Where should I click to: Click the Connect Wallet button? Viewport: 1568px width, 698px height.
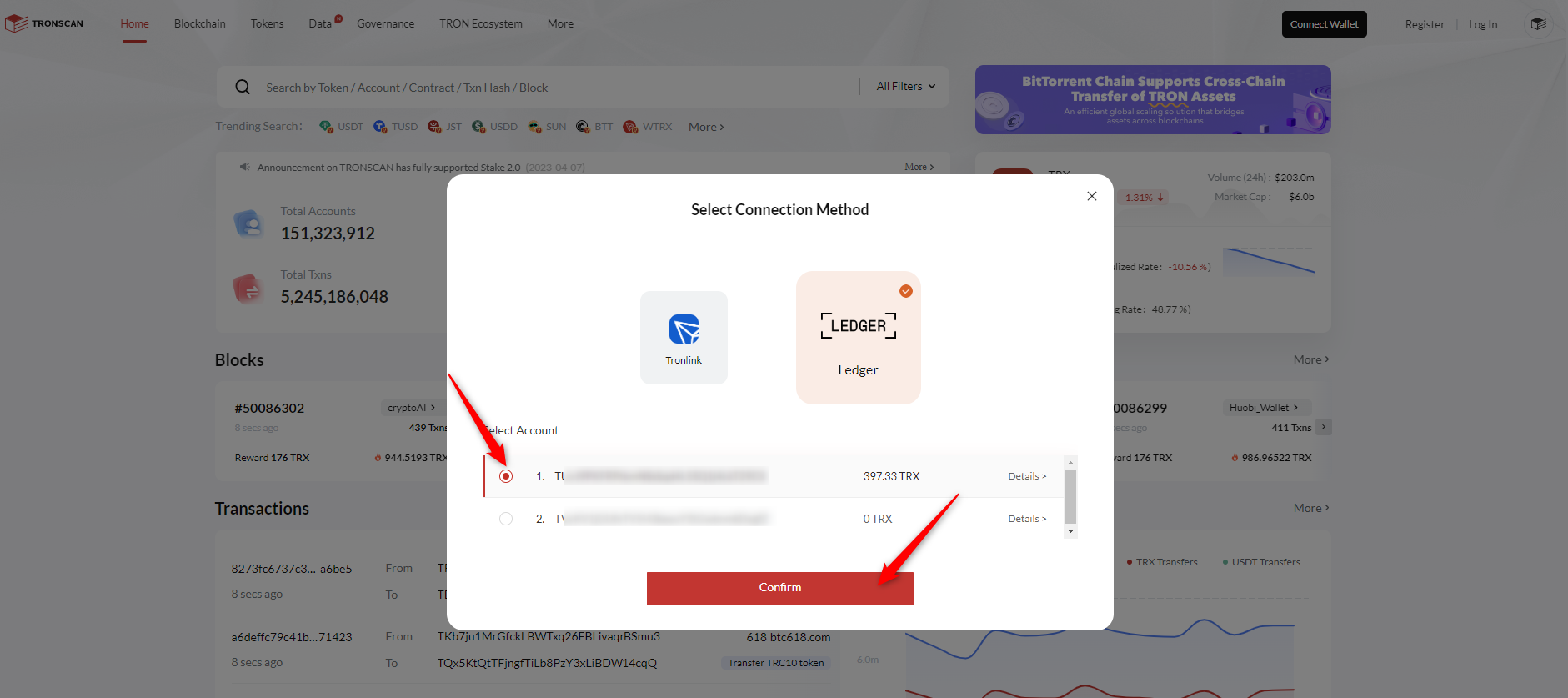pos(1324,24)
